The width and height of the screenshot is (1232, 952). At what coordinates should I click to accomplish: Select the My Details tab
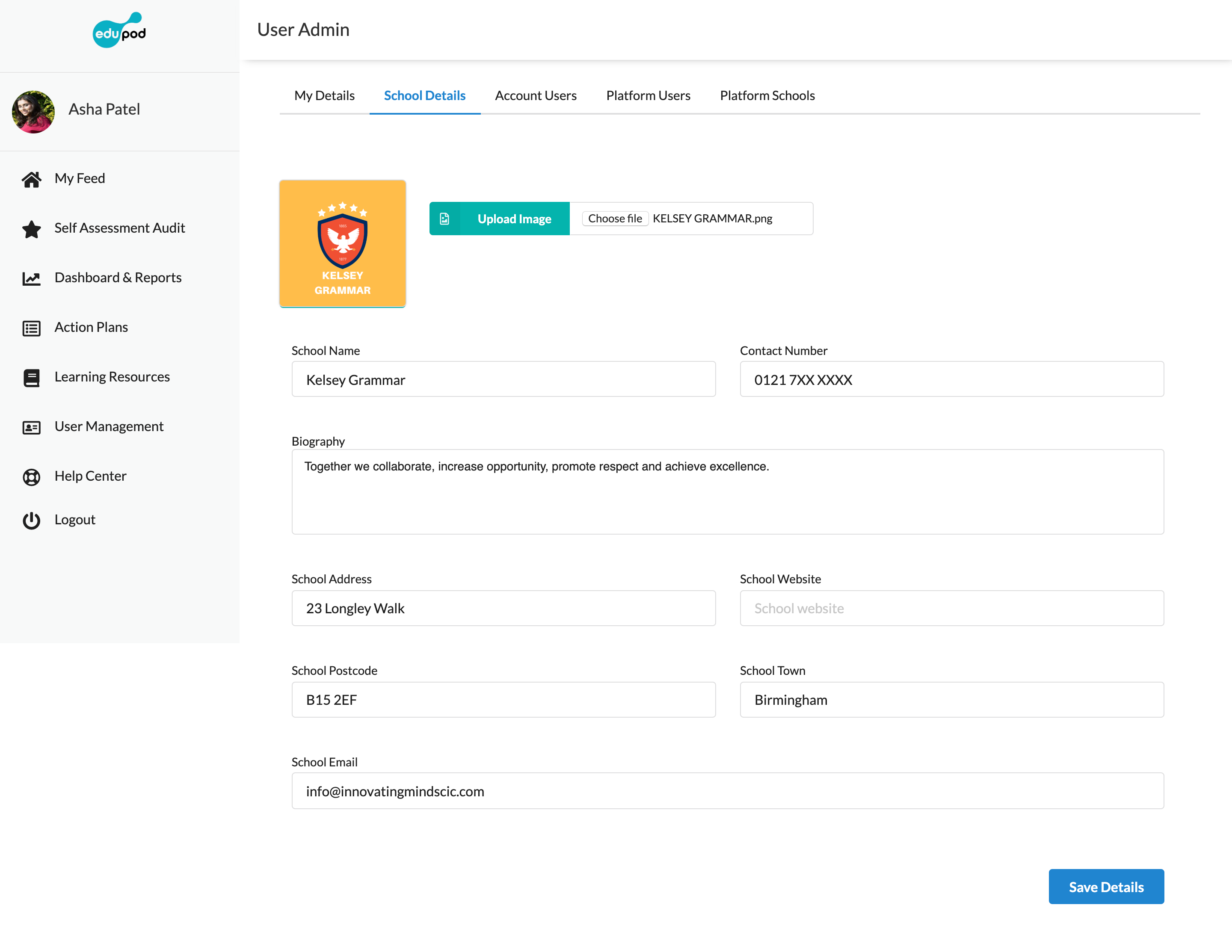pyautogui.click(x=324, y=95)
